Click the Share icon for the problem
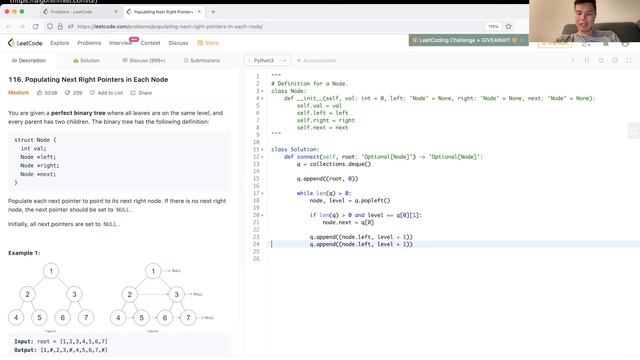This screenshot has height=360, width=640. pos(133,93)
